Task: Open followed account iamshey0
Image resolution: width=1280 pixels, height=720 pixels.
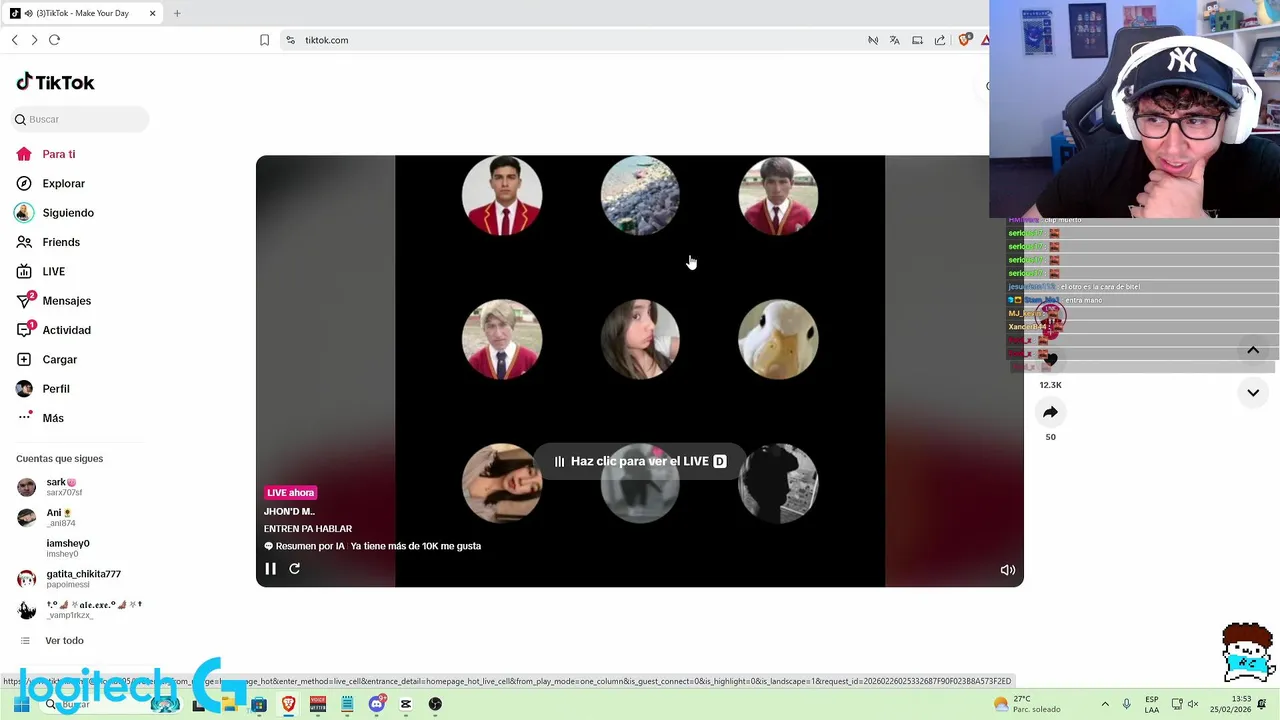Action: tap(67, 548)
